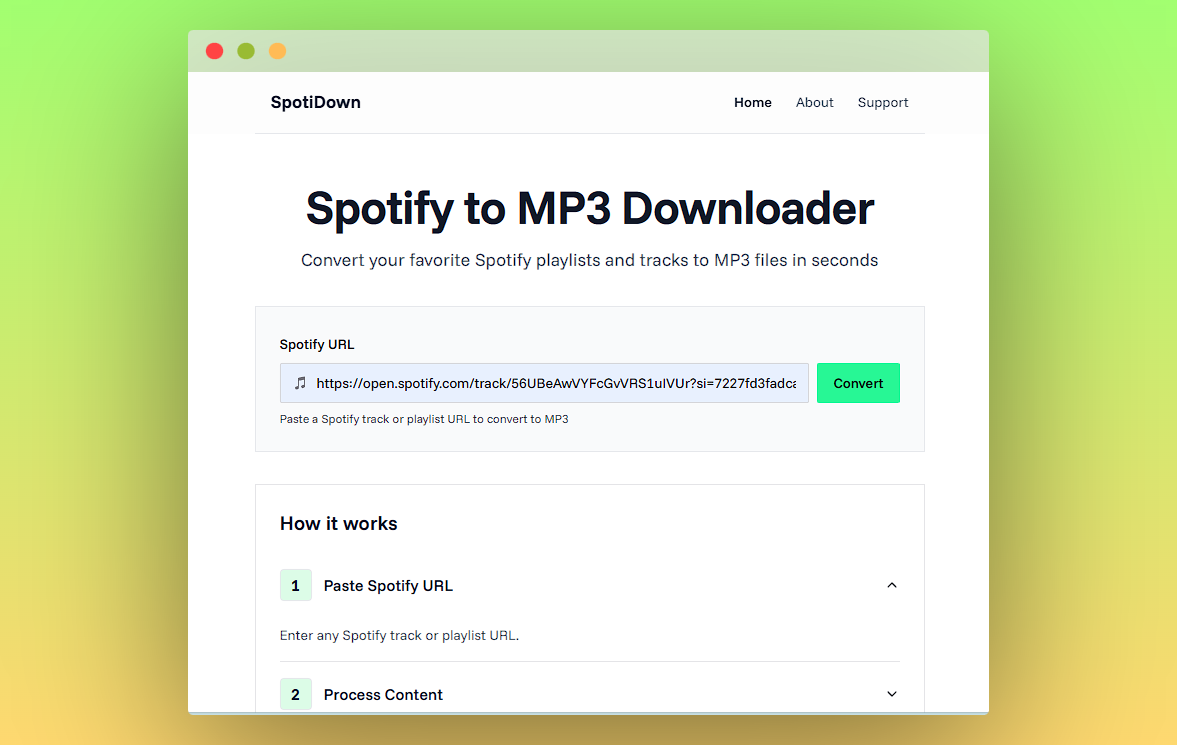Open the Support link

[882, 102]
